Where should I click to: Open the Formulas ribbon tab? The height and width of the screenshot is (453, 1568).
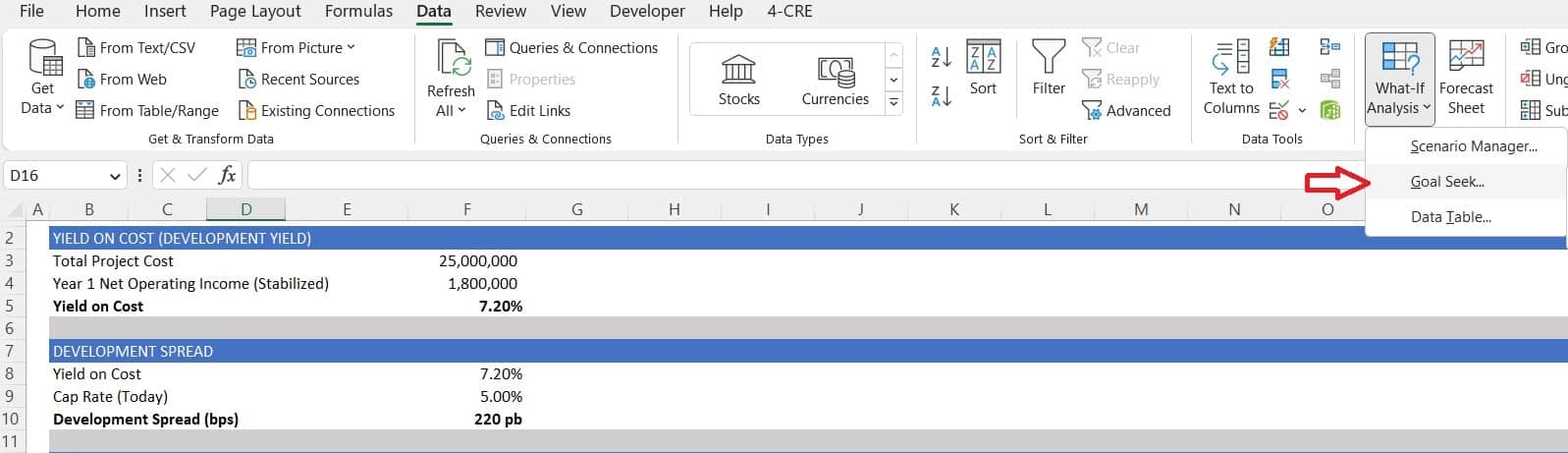[358, 12]
